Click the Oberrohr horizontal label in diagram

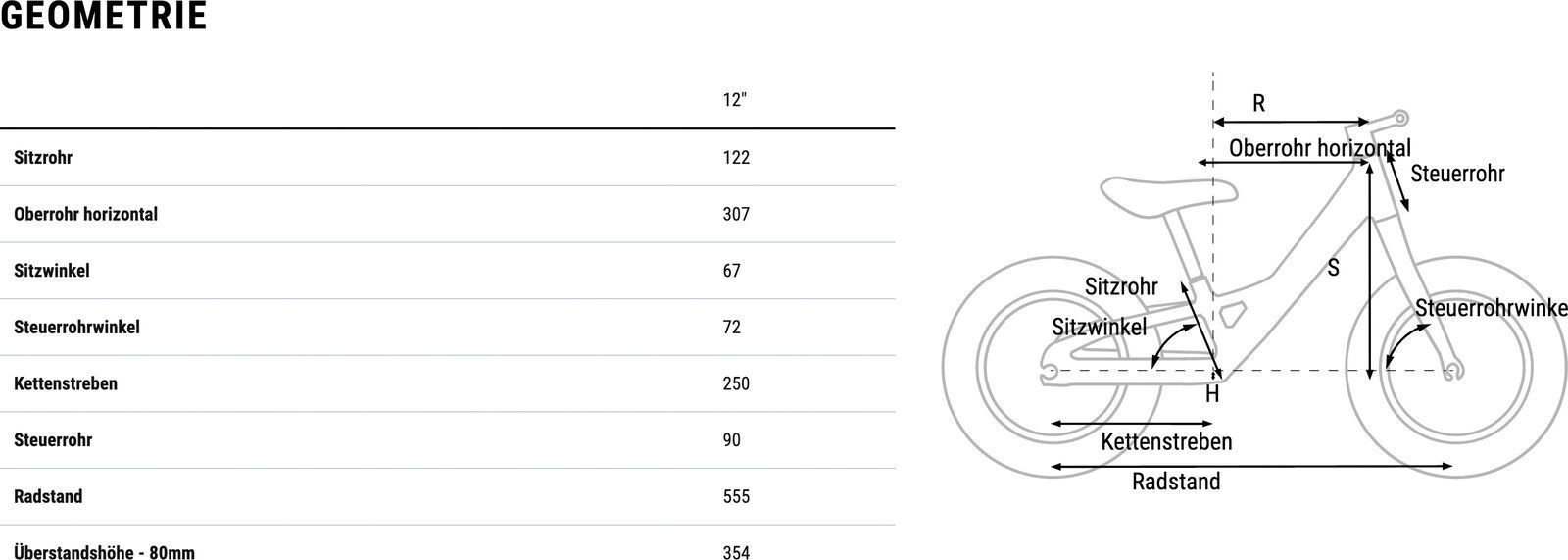pos(1319,148)
